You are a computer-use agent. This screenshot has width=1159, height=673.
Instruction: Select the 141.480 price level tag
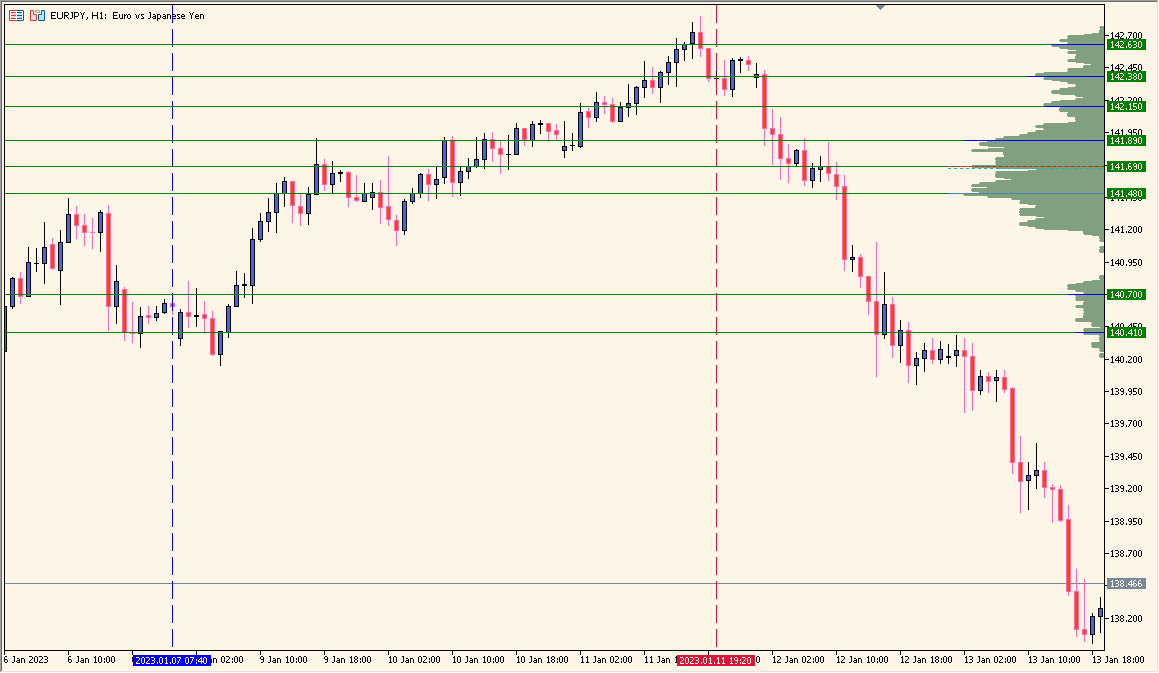1126,193
